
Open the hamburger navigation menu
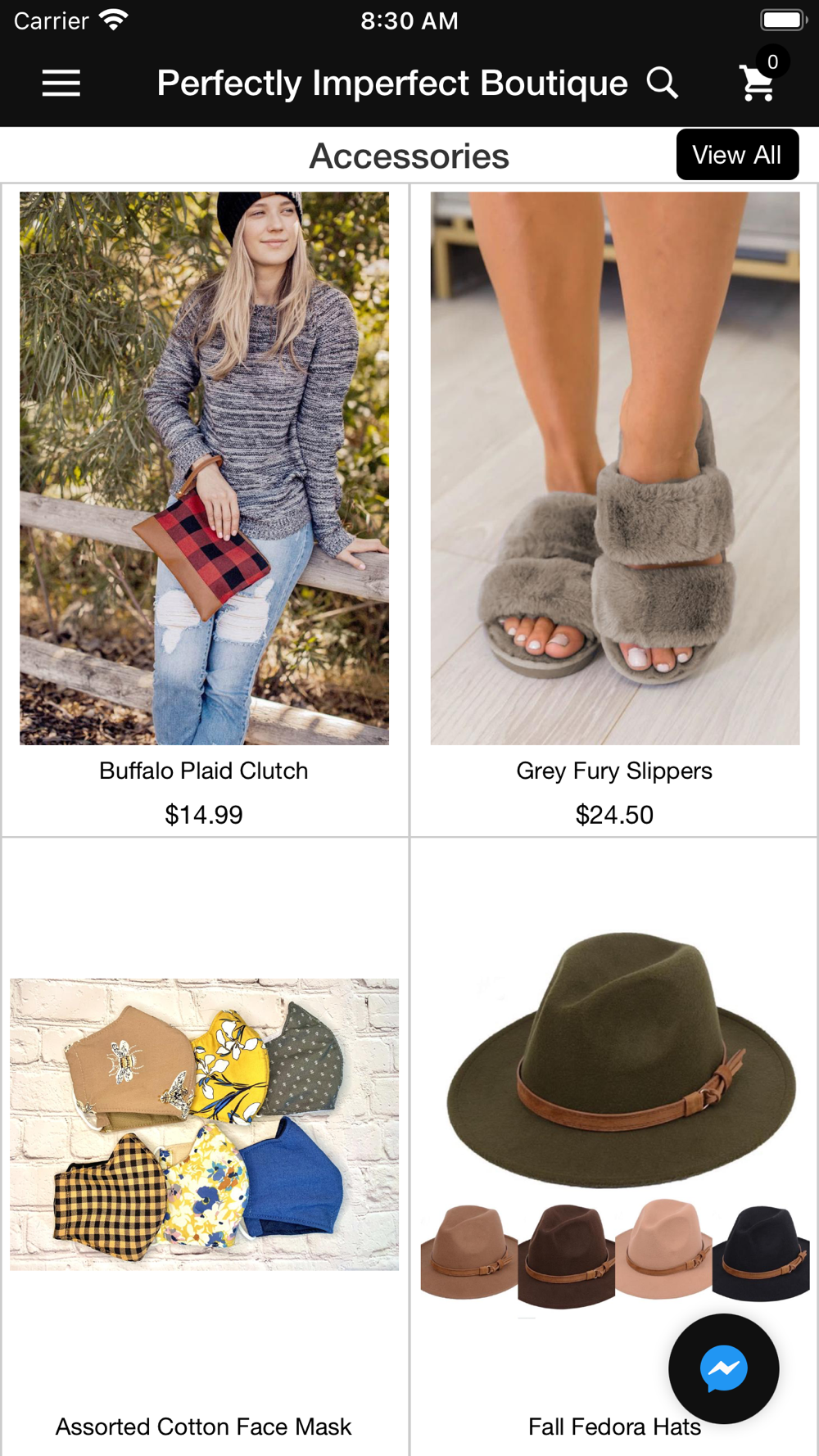(x=61, y=83)
